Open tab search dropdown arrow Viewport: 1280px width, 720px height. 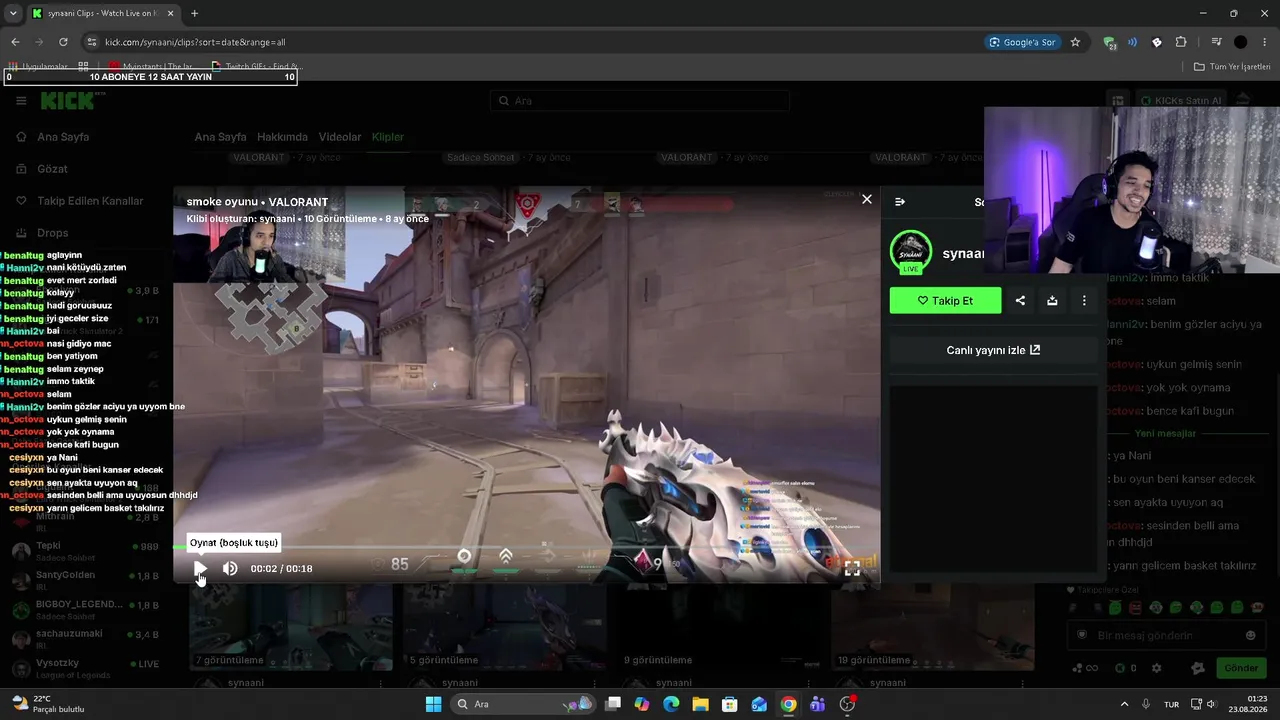pyautogui.click(x=13, y=13)
